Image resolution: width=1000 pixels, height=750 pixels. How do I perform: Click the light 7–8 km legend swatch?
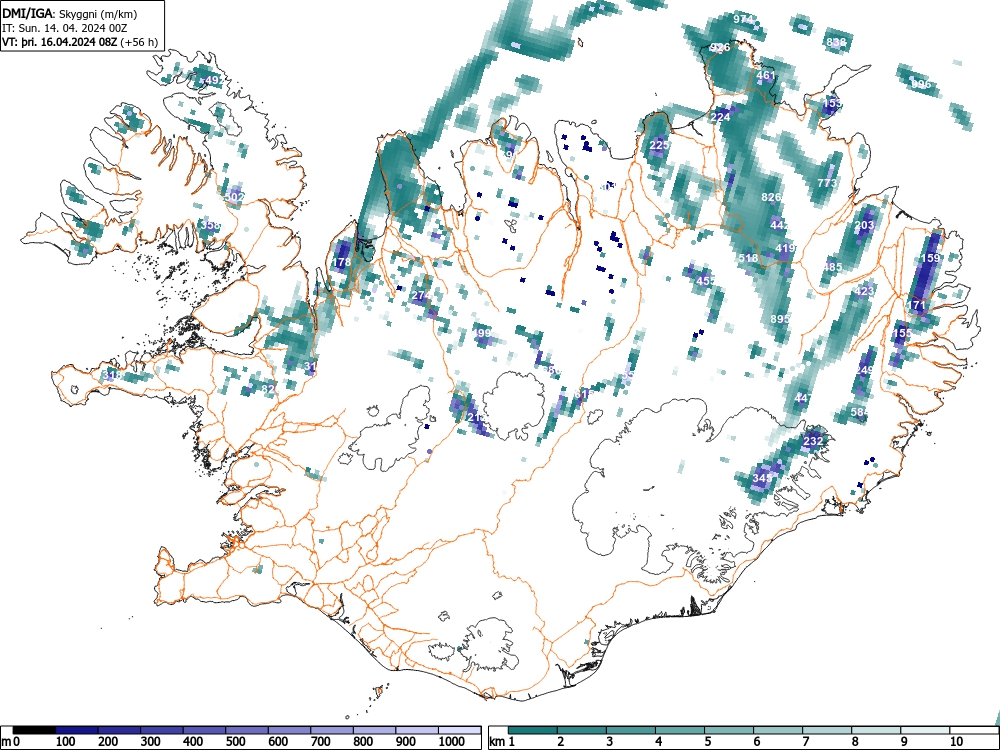pos(827,730)
